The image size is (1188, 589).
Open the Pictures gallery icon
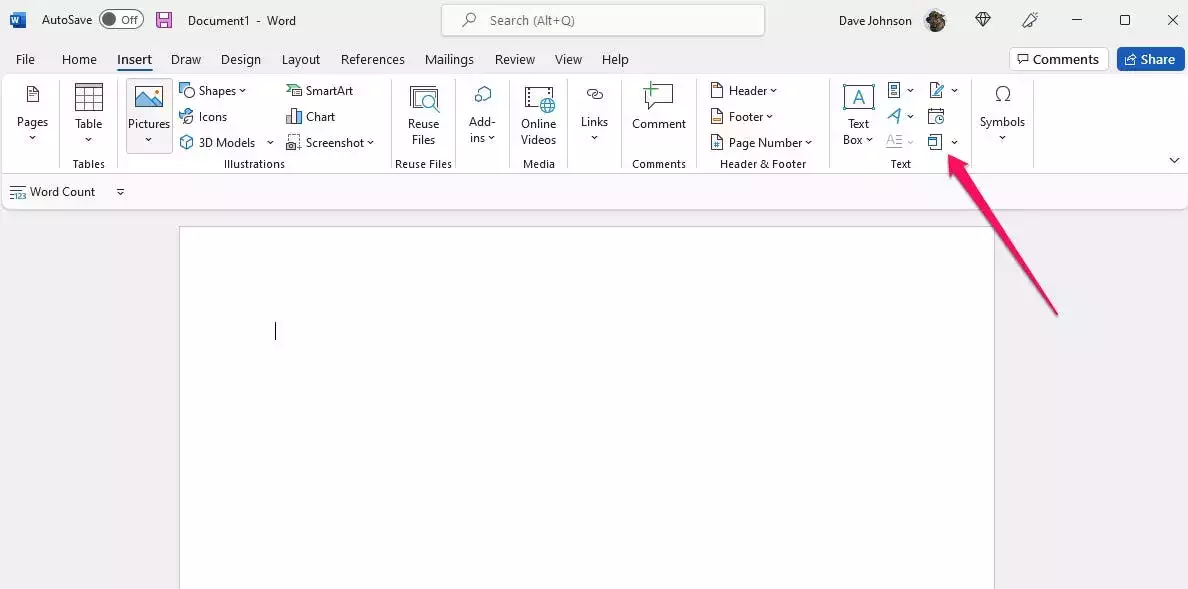[x=148, y=99]
